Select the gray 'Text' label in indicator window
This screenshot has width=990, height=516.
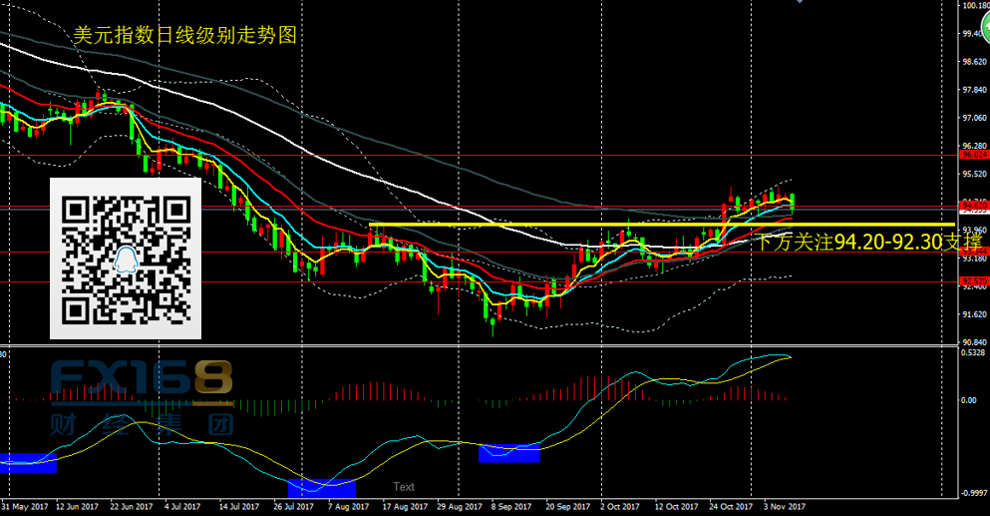[404, 487]
